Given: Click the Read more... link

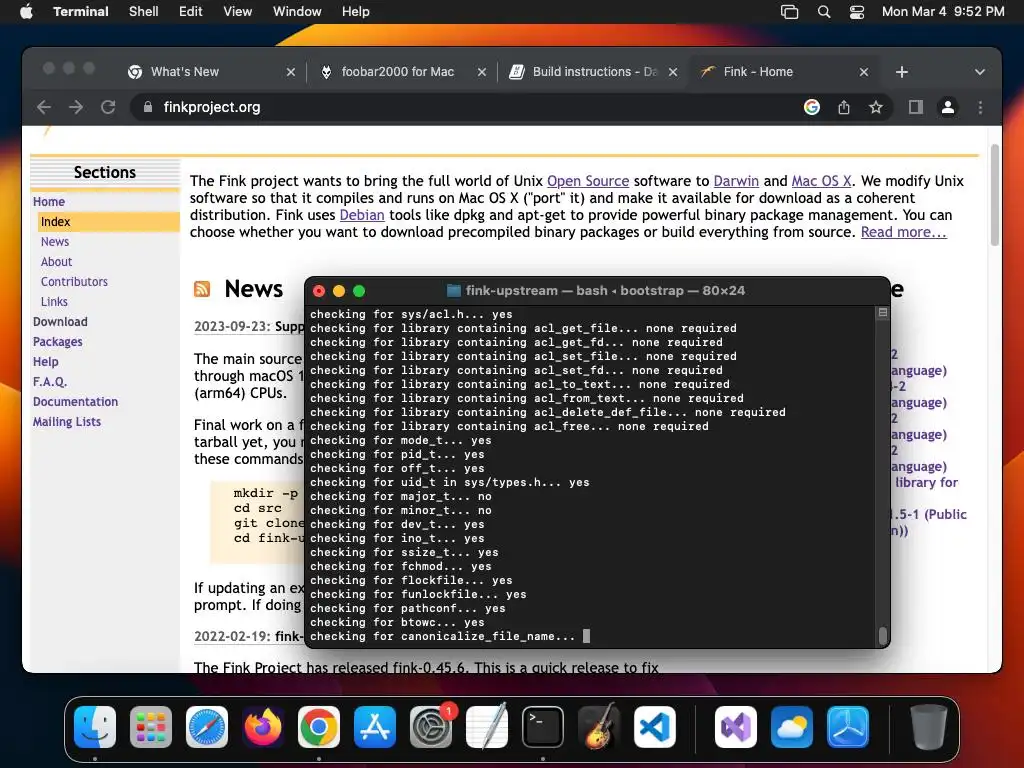Looking at the screenshot, I should click(903, 232).
